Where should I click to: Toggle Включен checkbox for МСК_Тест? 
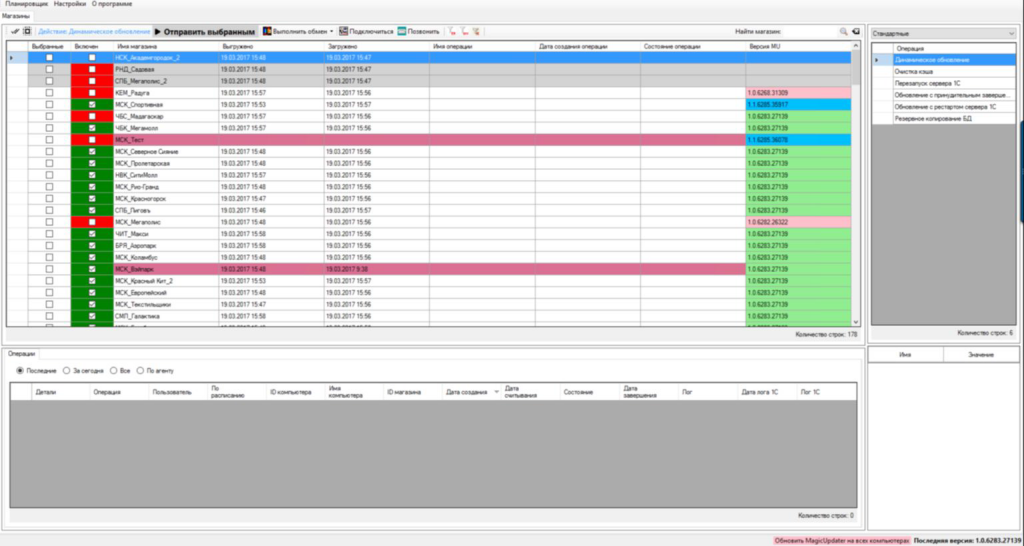[92, 140]
